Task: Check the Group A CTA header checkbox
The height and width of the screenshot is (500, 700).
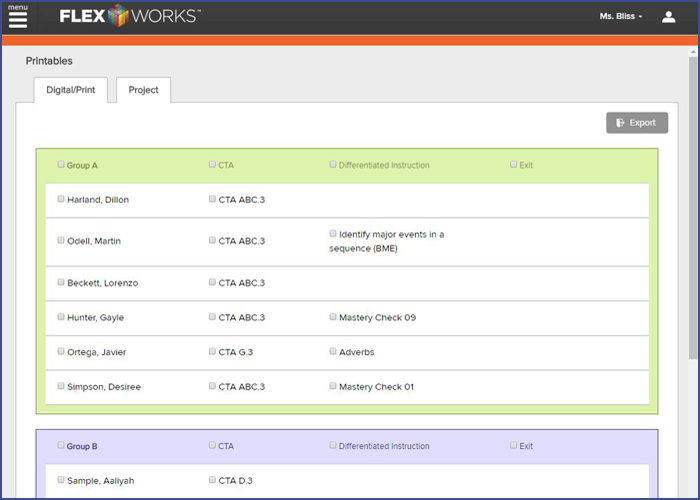Action: tap(212, 164)
